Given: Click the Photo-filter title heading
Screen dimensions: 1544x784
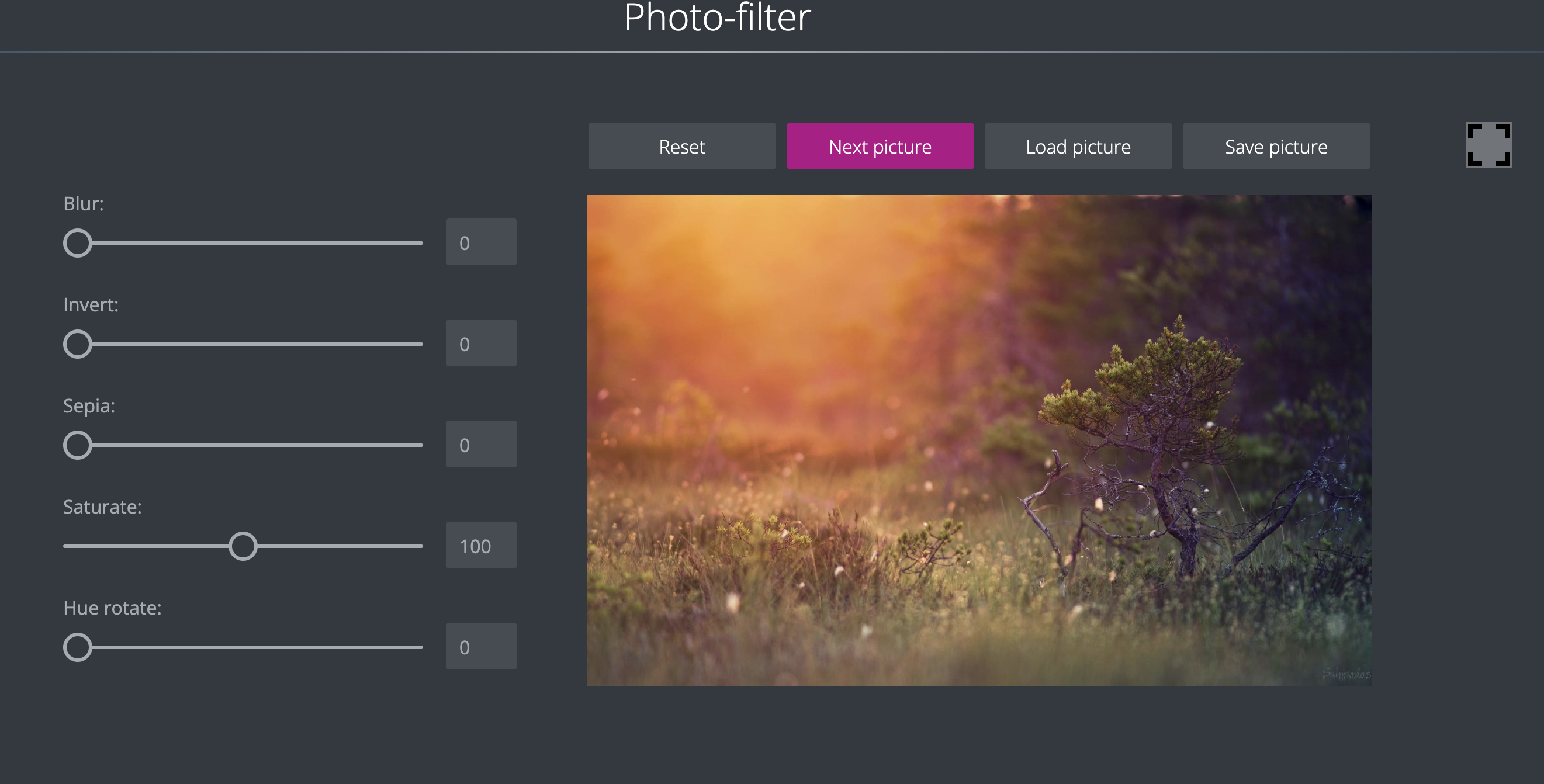Looking at the screenshot, I should coord(717,19).
